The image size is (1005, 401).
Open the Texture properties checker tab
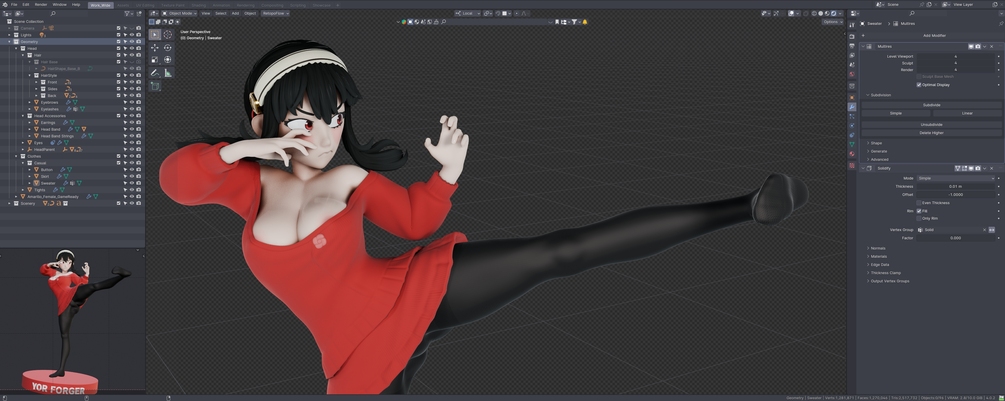point(852,165)
